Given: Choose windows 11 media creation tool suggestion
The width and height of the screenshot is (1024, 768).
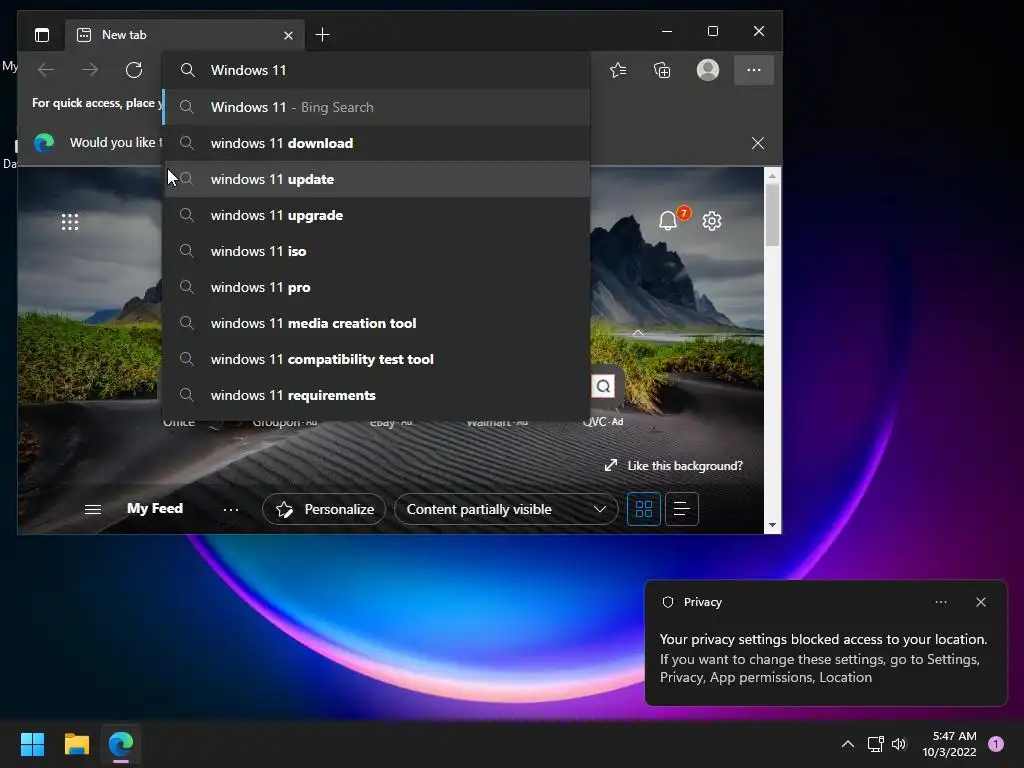Looking at the screenshot, I should point(376,323).
